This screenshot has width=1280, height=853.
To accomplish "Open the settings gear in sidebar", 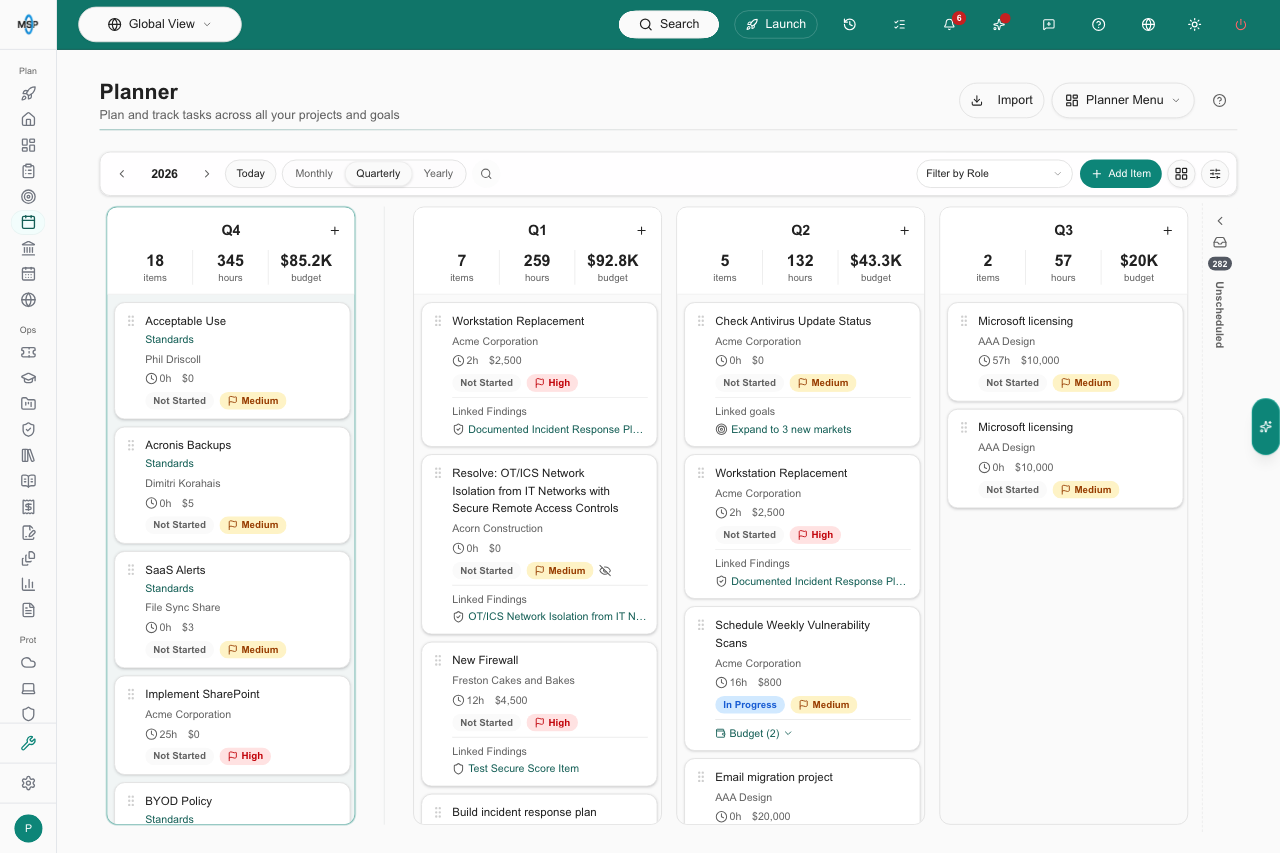I will (28, 783).
